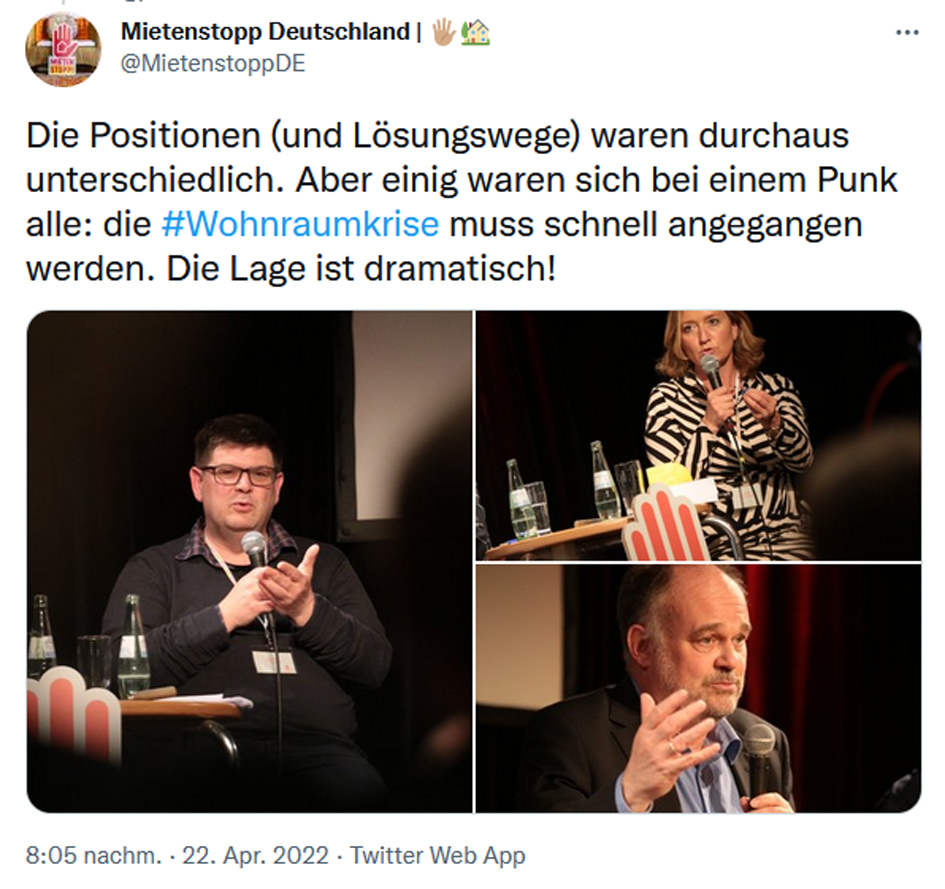Open the Mietenstopp Deutschland profile avatar
The width and height of the screenshot is (945, 889).
63,49
